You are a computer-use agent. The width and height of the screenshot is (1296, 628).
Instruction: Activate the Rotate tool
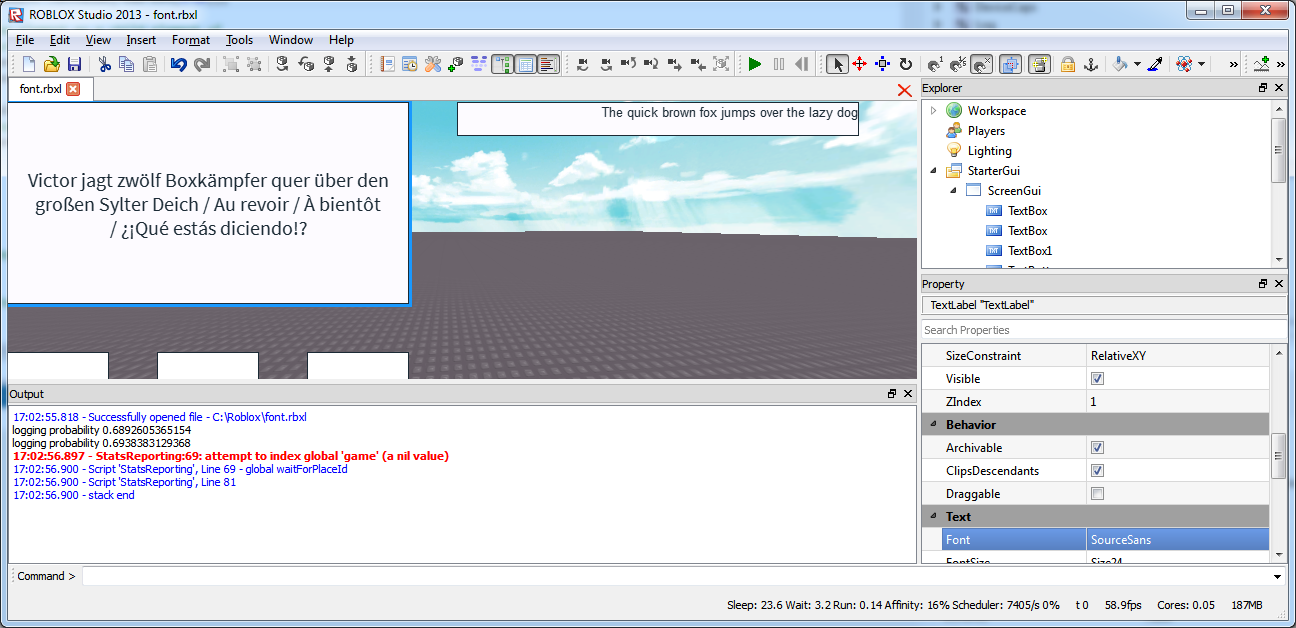[x=905, y=64]
